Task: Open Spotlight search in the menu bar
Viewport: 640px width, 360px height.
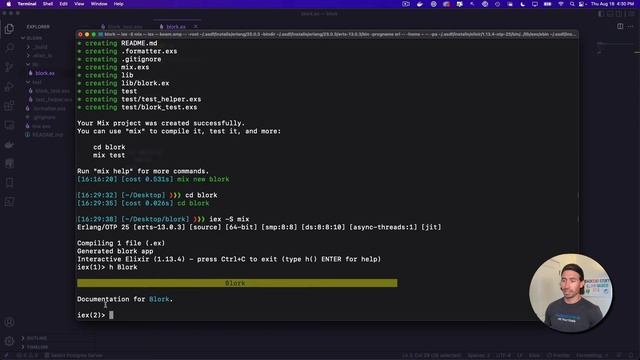Action: point(572,4)
